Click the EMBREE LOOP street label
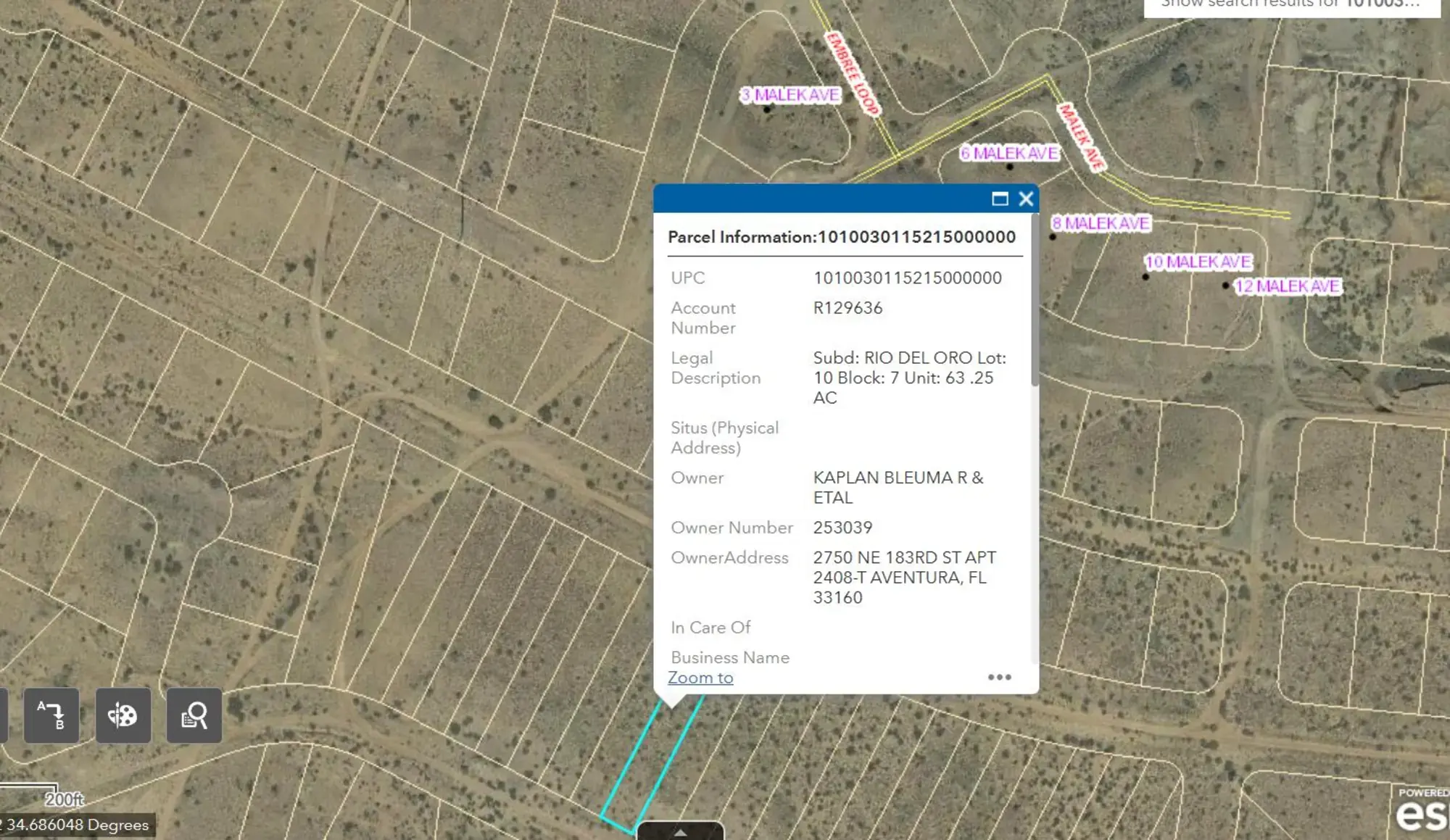The image size is (1450, 840). coord(852,72)
